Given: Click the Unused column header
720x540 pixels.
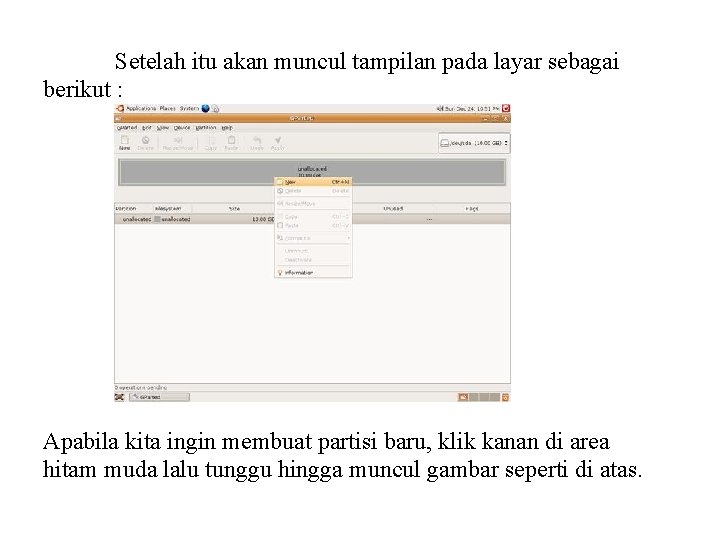Looking at the screenshot, I should click(393, 208).
